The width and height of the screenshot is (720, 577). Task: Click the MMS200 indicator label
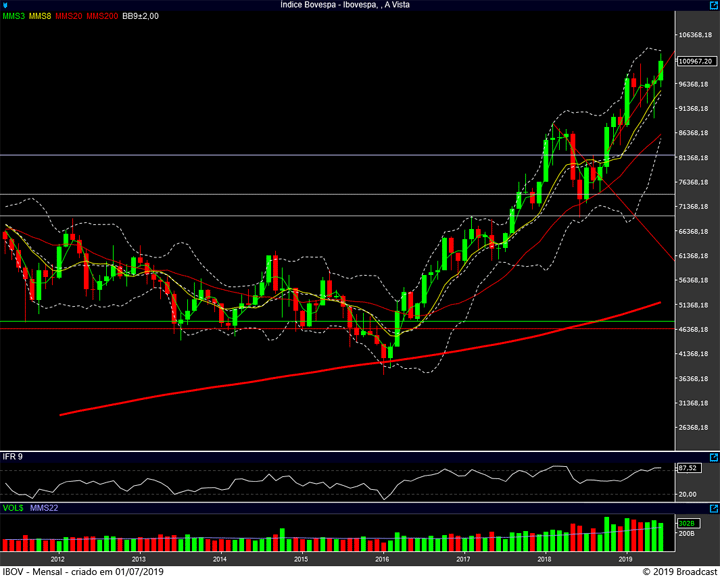coord(102,16)
